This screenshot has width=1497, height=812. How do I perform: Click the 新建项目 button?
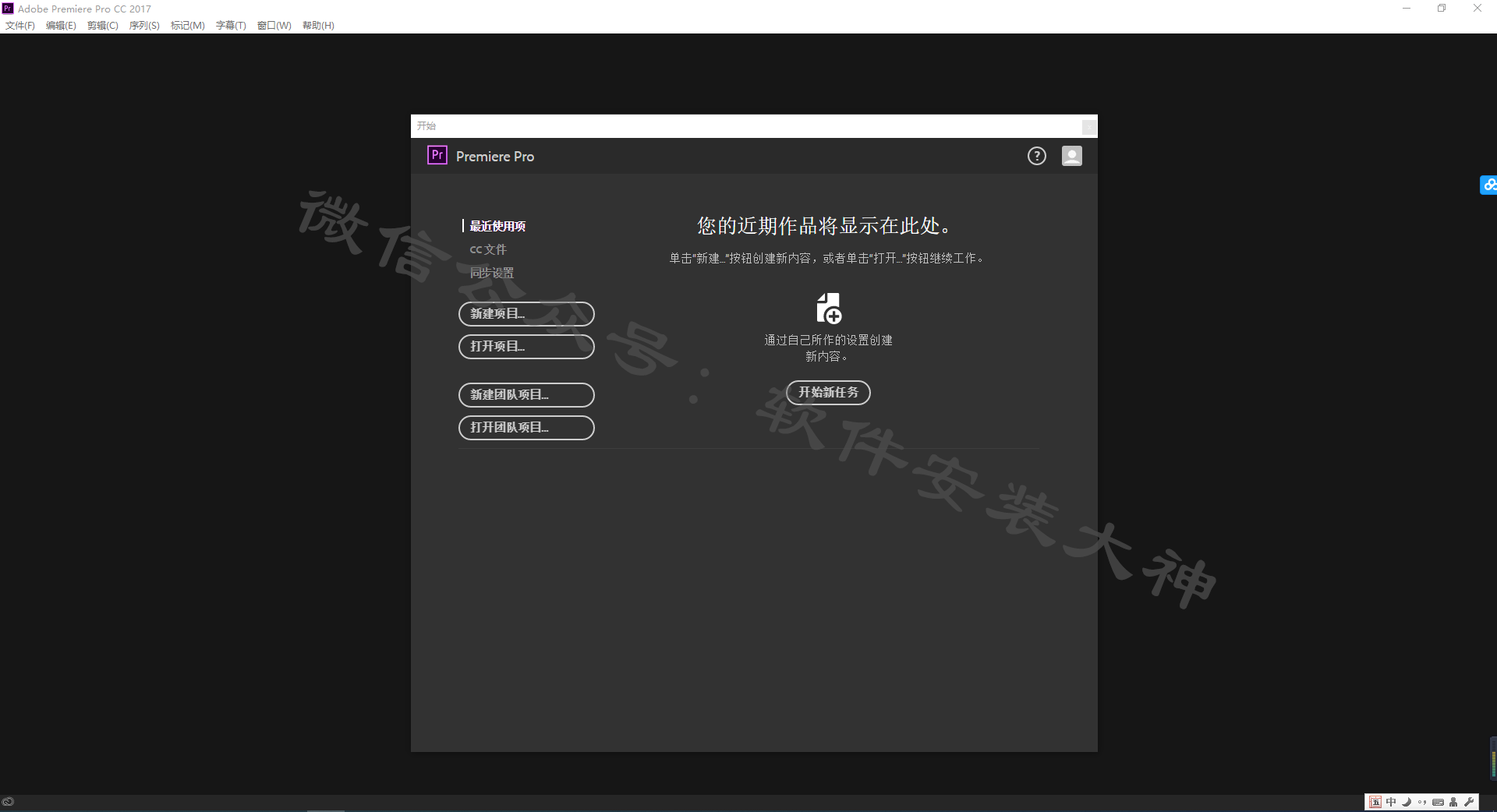point(526,314)
